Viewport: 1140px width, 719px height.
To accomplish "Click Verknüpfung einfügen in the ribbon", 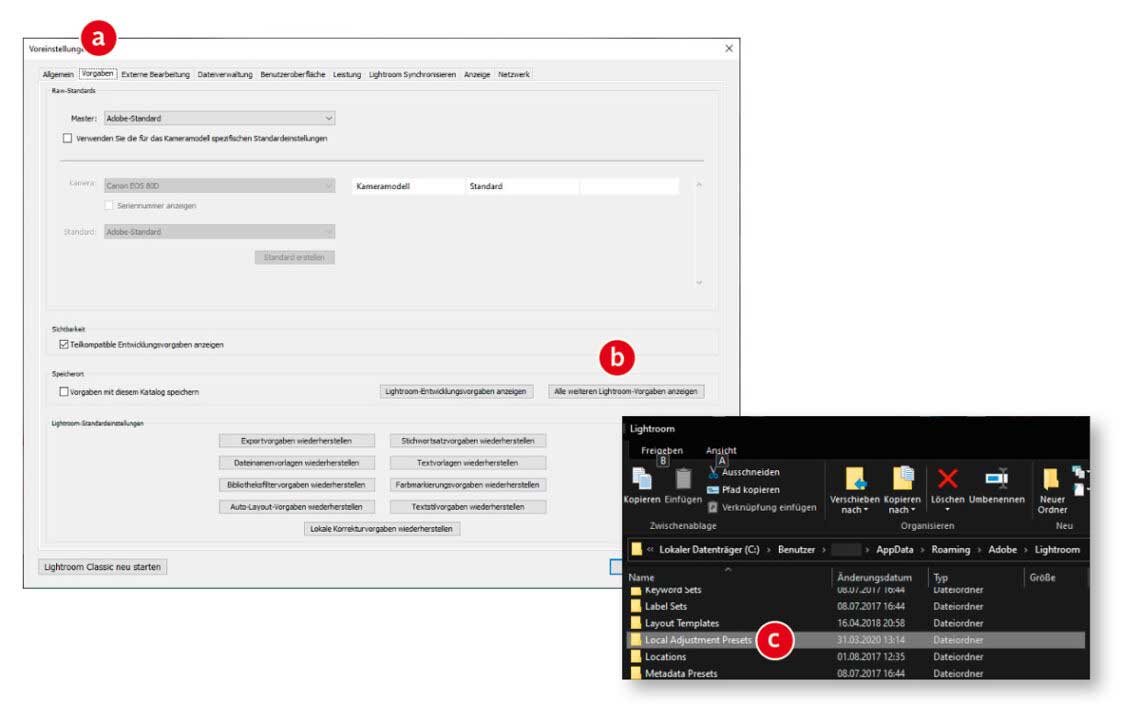I will 762,507.
